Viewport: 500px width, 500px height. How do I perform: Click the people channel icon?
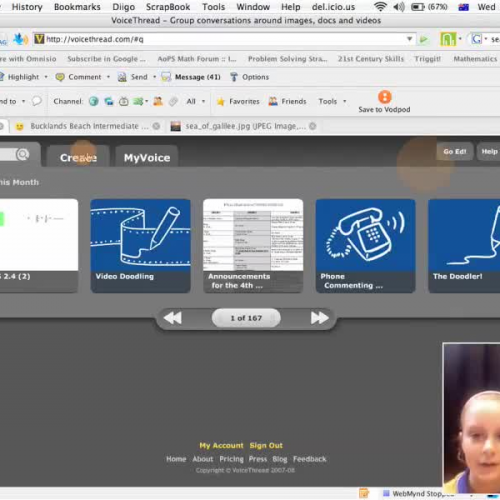click(158, 101)
